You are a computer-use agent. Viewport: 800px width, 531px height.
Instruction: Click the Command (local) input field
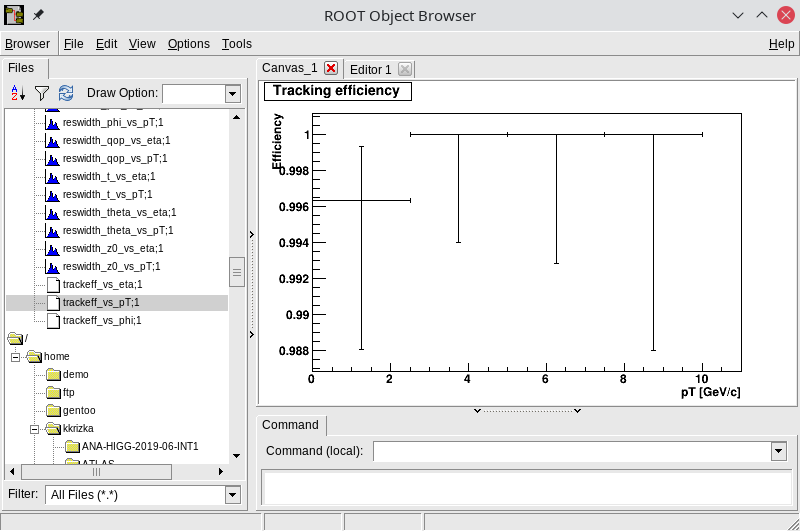click(x=571, y=451)
